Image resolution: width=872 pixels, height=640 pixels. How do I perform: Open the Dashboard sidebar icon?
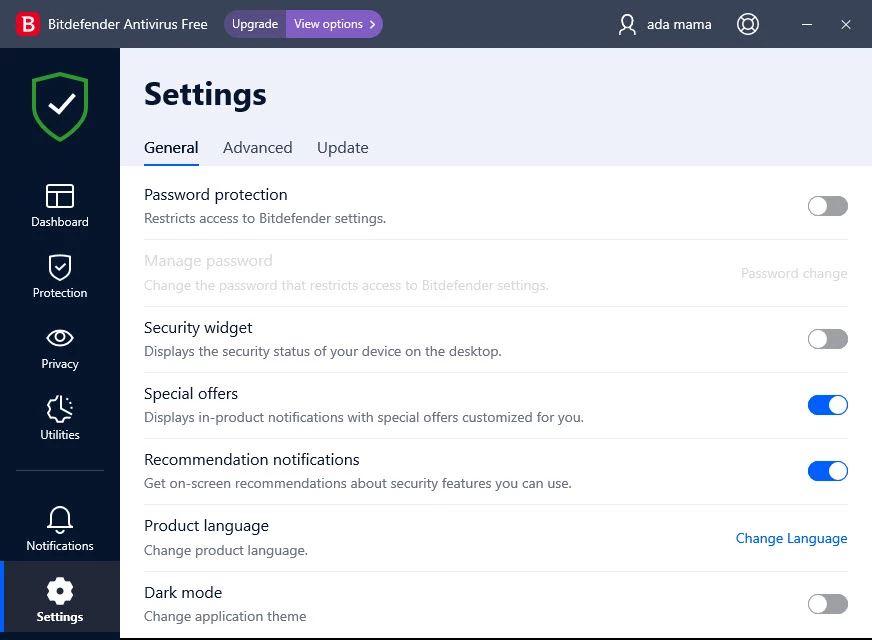[60, 196]
